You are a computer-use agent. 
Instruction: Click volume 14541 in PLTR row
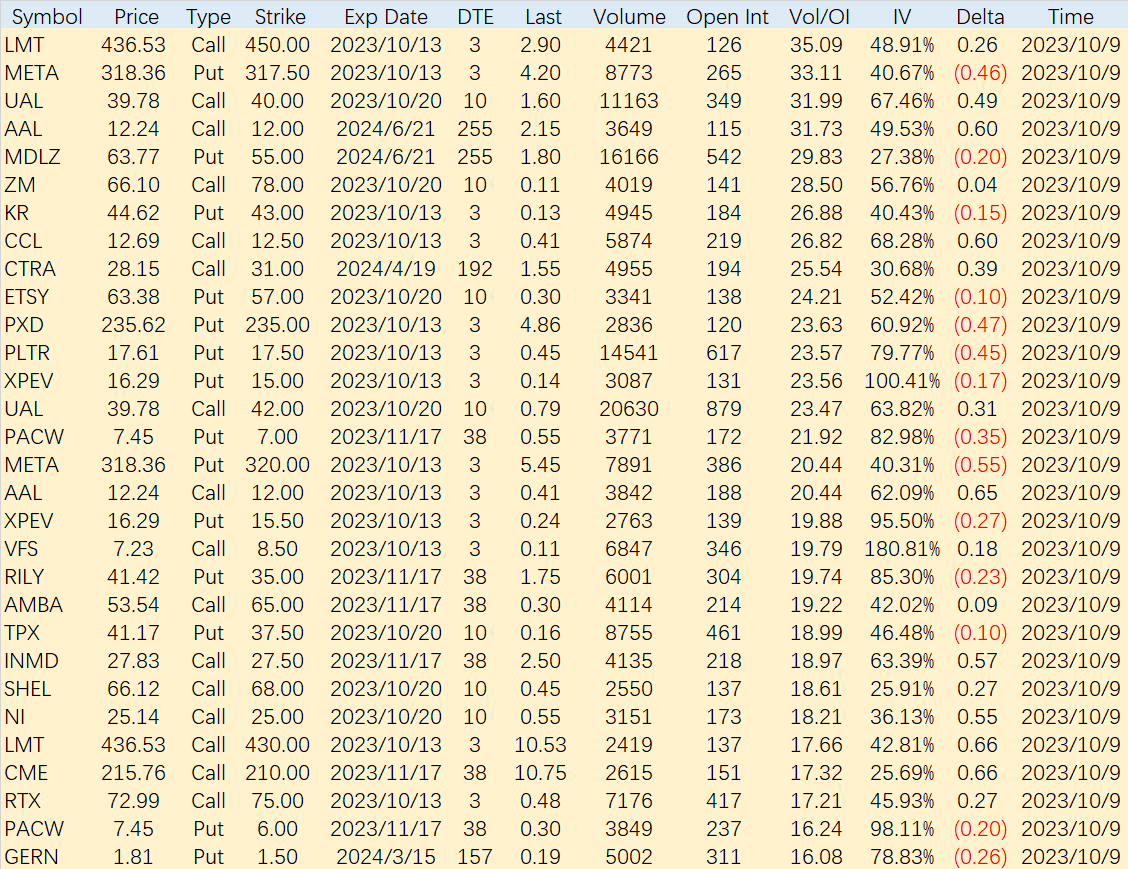629,353
